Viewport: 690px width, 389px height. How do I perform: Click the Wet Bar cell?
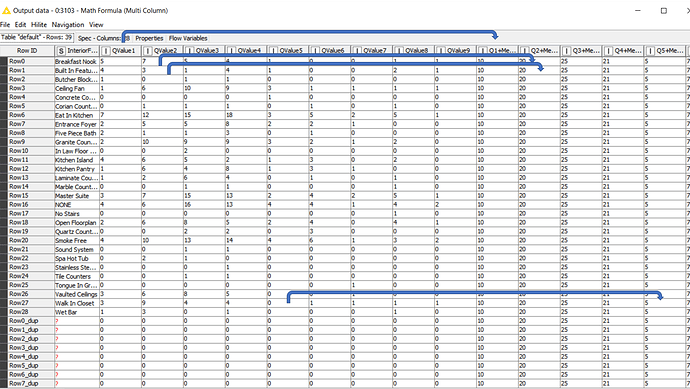click(77, 312)
